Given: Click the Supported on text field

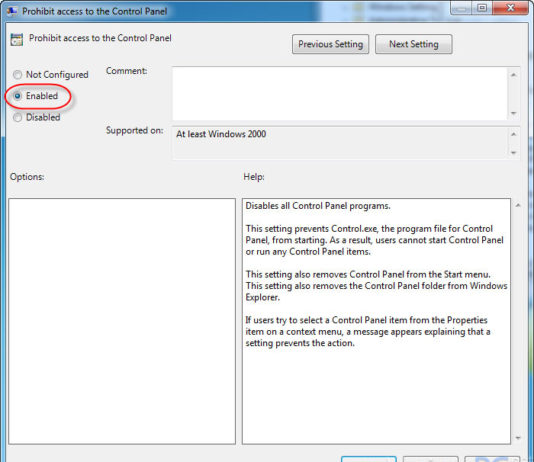Looking at the screenshot, I should coord(340,143).
